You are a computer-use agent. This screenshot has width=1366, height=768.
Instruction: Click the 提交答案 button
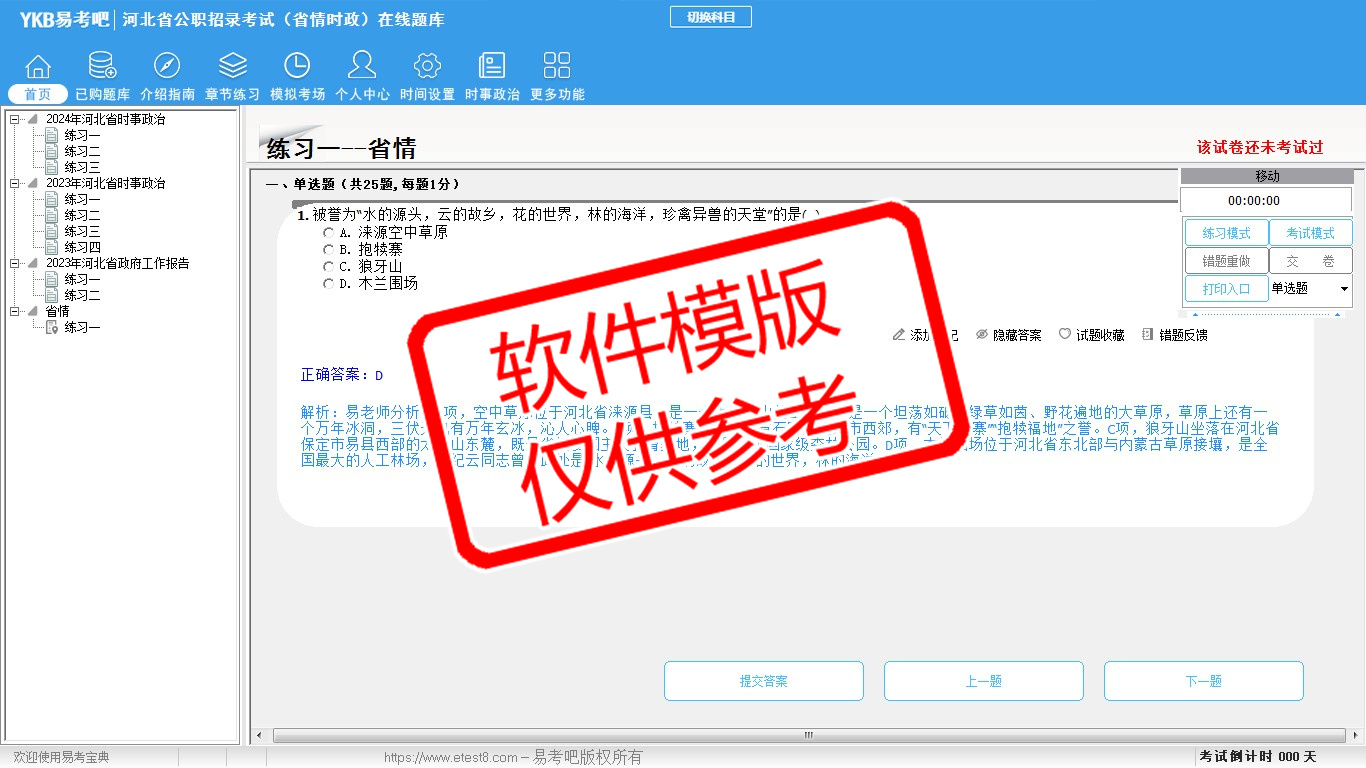(763, 681)
